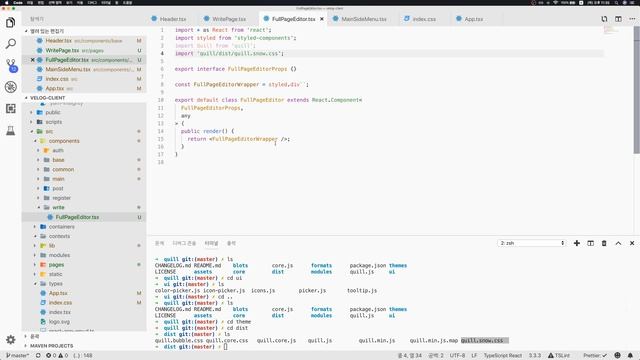
Task: Collapse the Open Editors section
Action: (x=26, y=31)
